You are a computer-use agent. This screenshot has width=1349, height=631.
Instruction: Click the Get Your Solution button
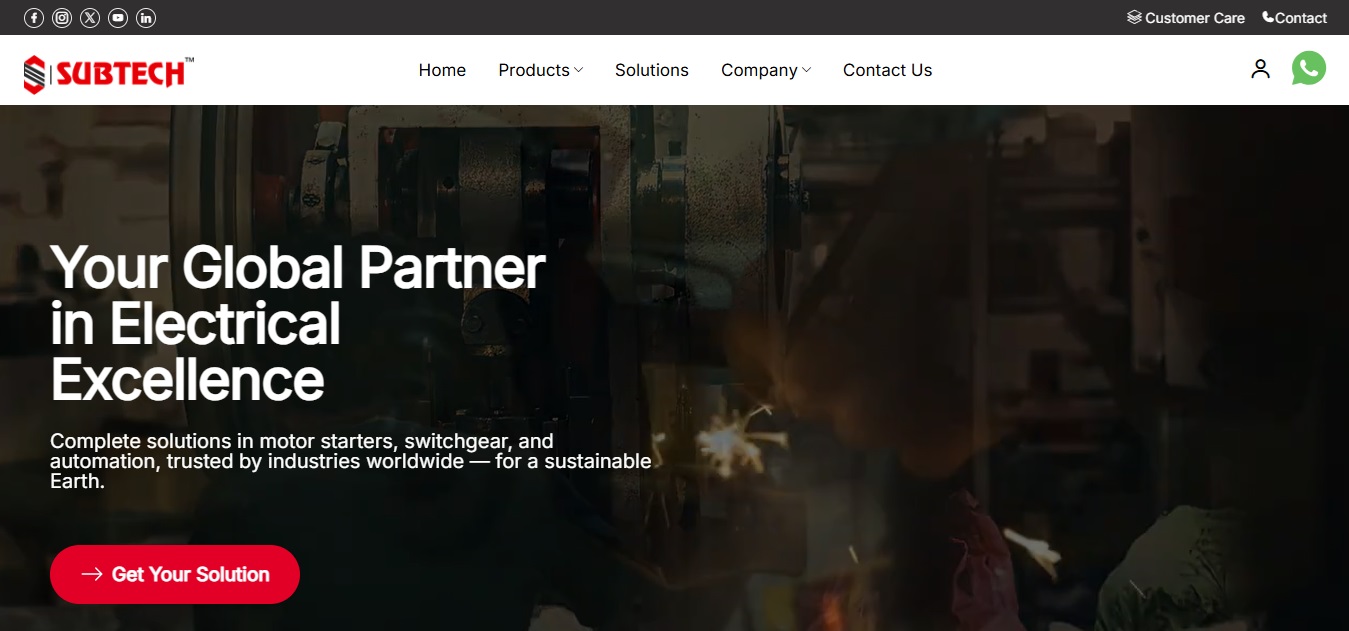pos(175,574)
